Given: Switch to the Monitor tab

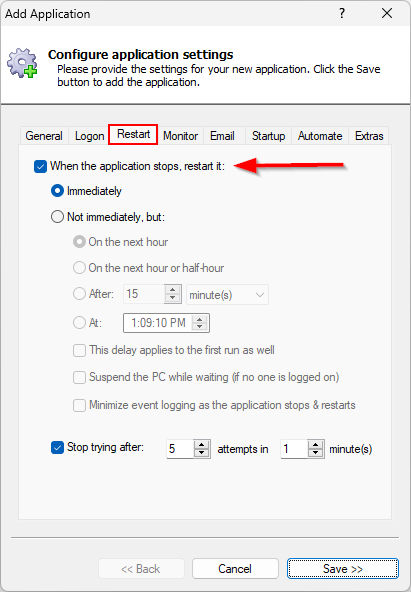Looking at the screenshot, I should click(x=180, y=136).
